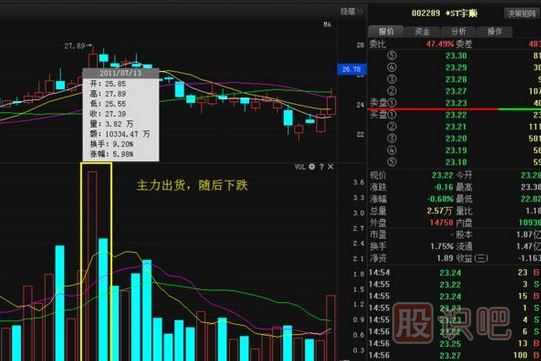Viewport: 541px width, 361px height.
Task: Click the 换手 value 1.75%
Action: coord(442,246)
